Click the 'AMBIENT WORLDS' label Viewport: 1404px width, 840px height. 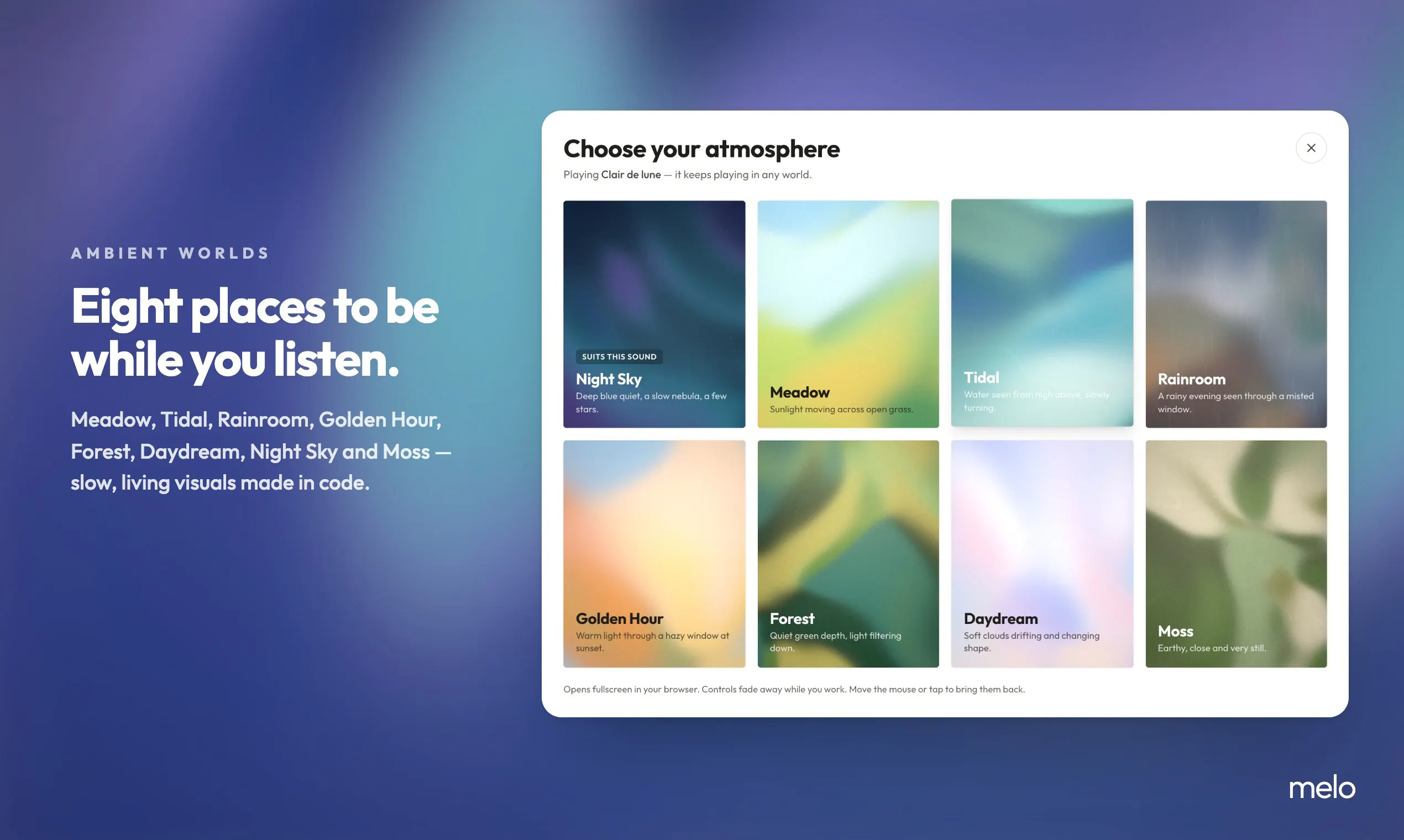point(170,253)
